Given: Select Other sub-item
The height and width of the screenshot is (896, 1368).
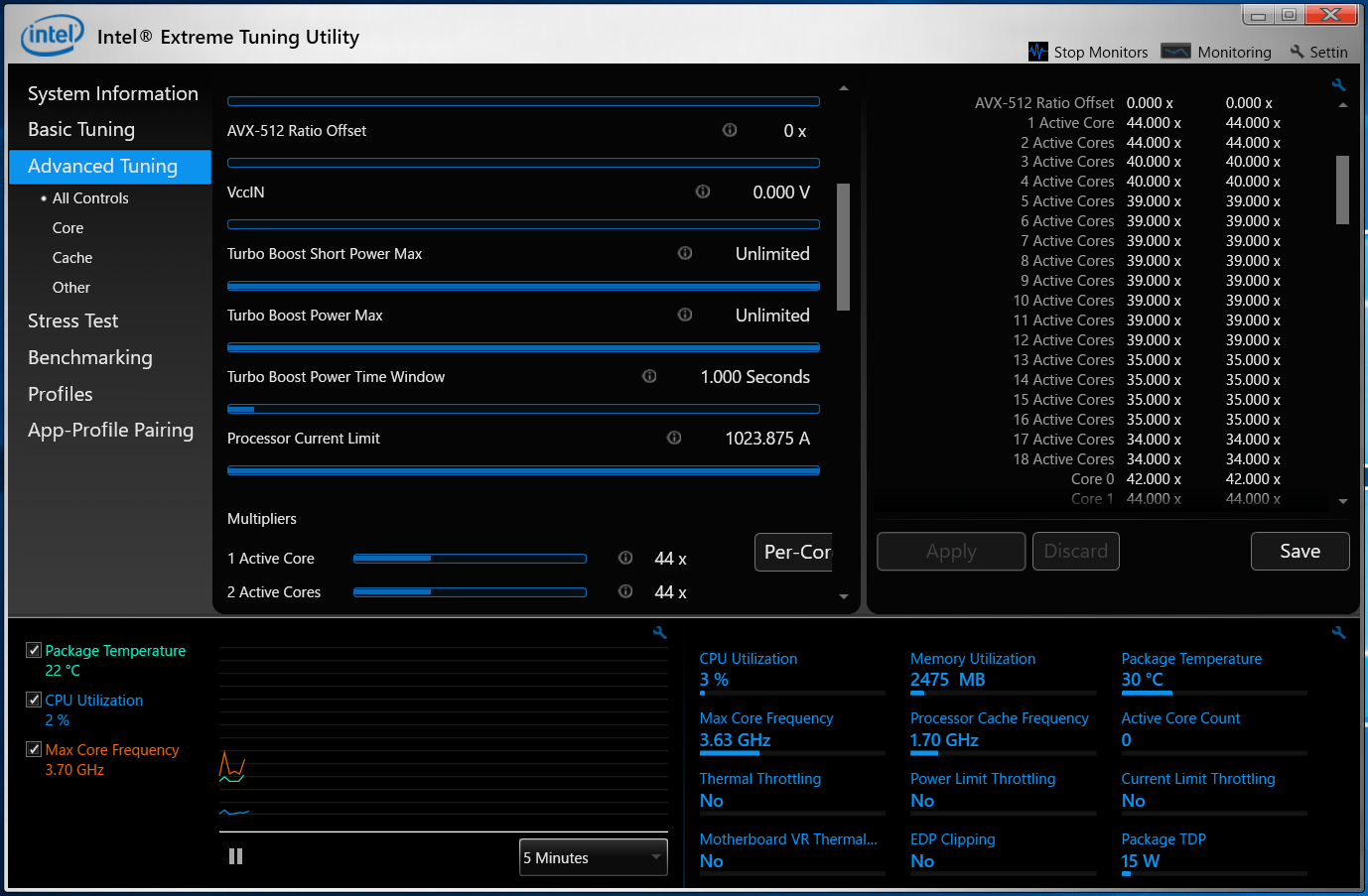Looking at the screenshot, I should [71, 288].
